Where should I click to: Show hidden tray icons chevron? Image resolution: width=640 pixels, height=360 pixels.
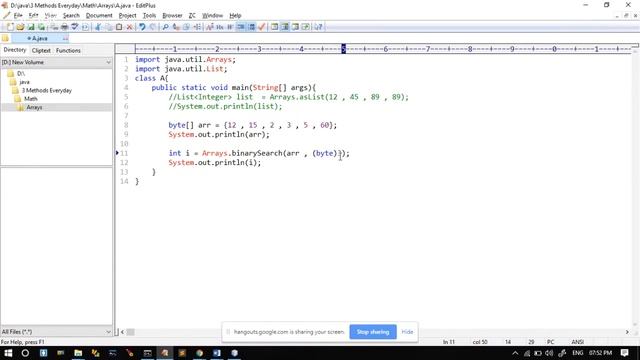coord(515,353)
